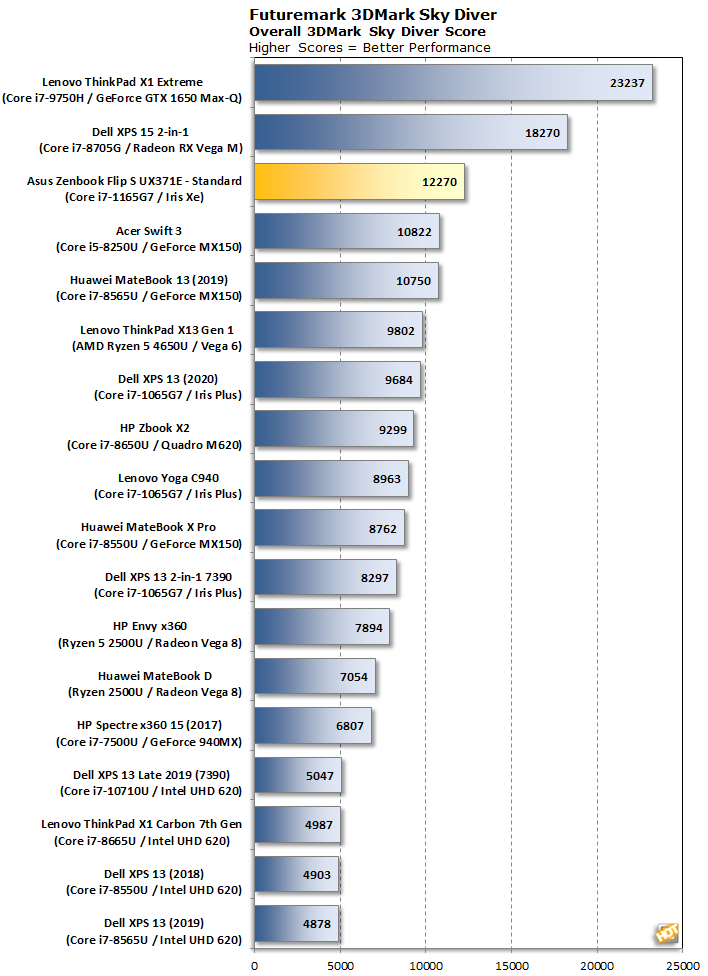Click the score value 5047

(319, 776)
